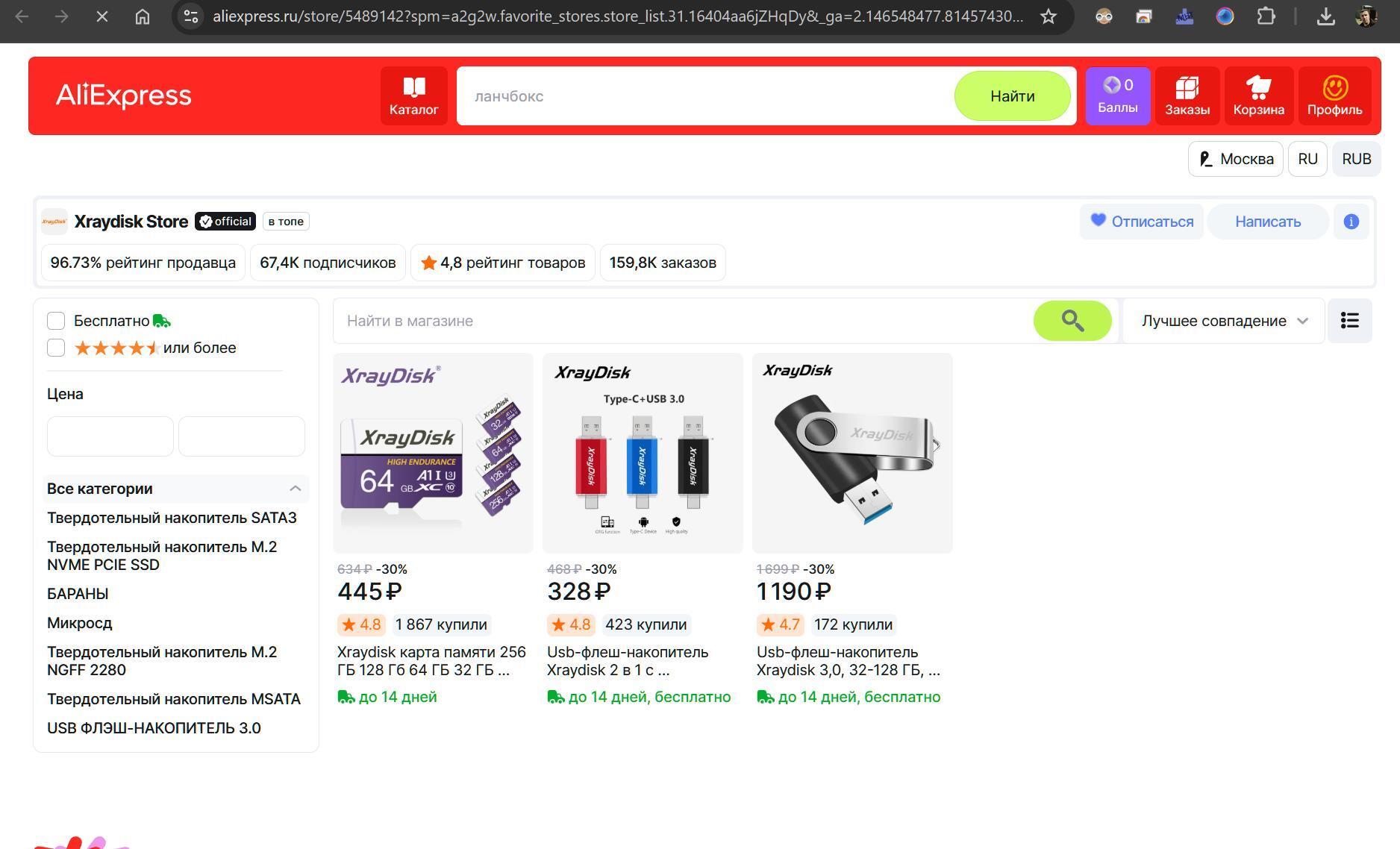Open store info icon

coord(1351,222)
